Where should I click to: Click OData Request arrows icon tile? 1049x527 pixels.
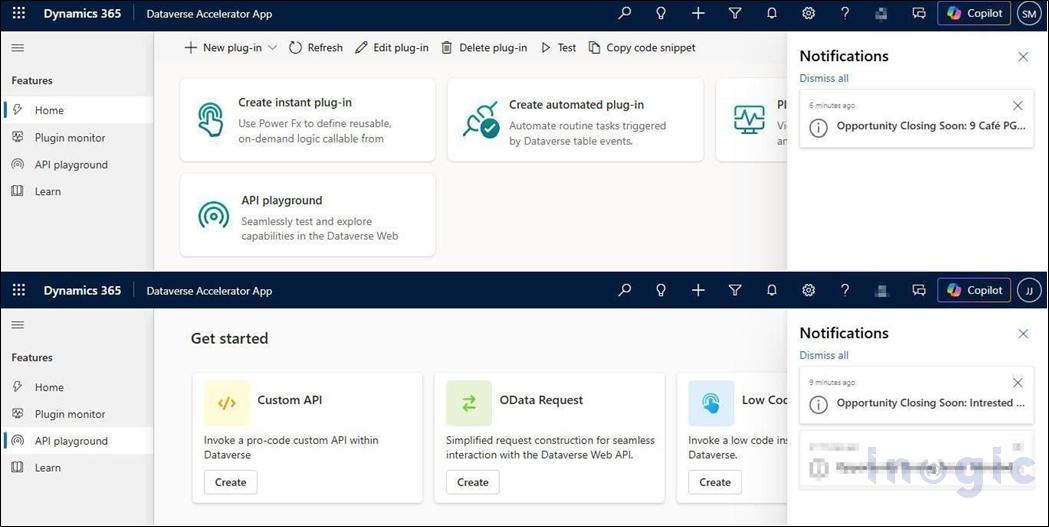coord(469,403)
